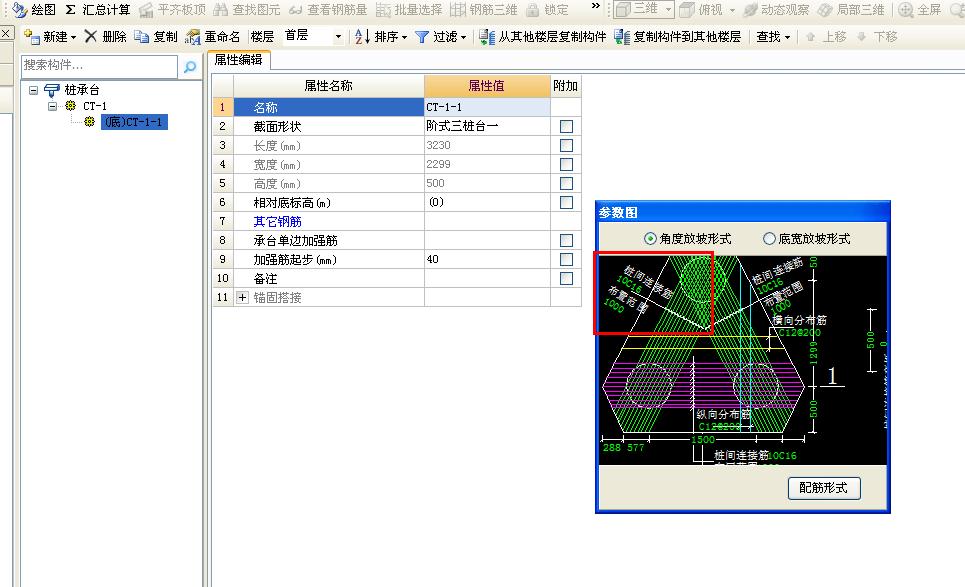
Task: Click the 搜索构件 search field
Action: 99,65
